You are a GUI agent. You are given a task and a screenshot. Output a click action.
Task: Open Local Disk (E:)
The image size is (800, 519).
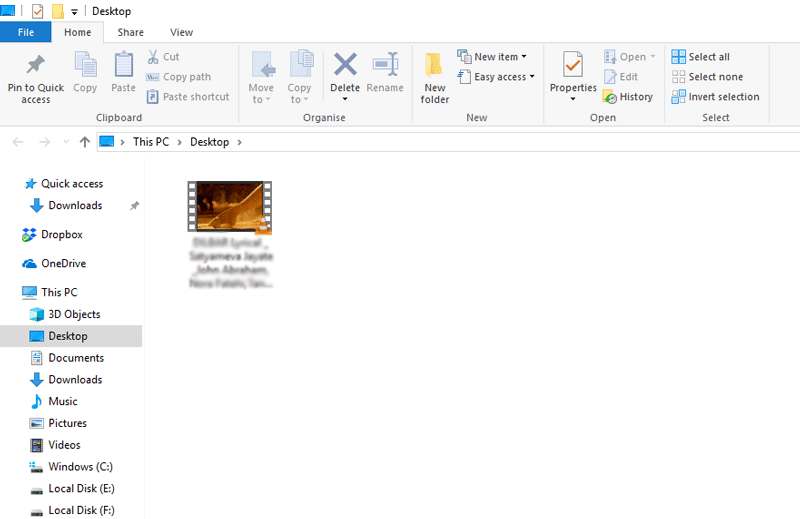coord(72,489)
